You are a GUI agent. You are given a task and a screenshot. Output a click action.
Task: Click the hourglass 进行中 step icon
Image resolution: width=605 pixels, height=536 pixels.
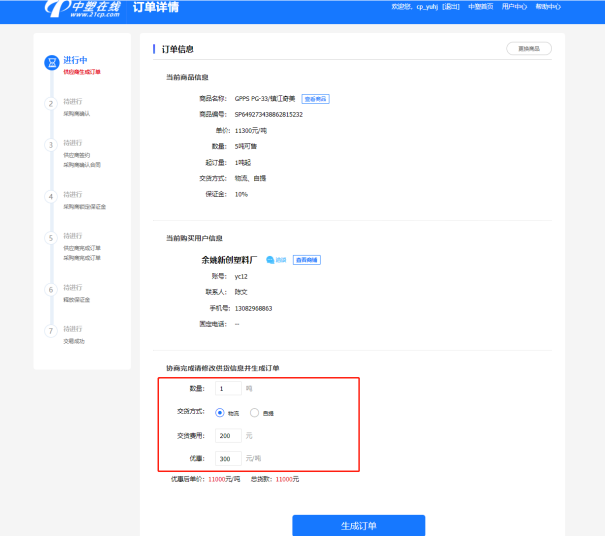(52, 63)
